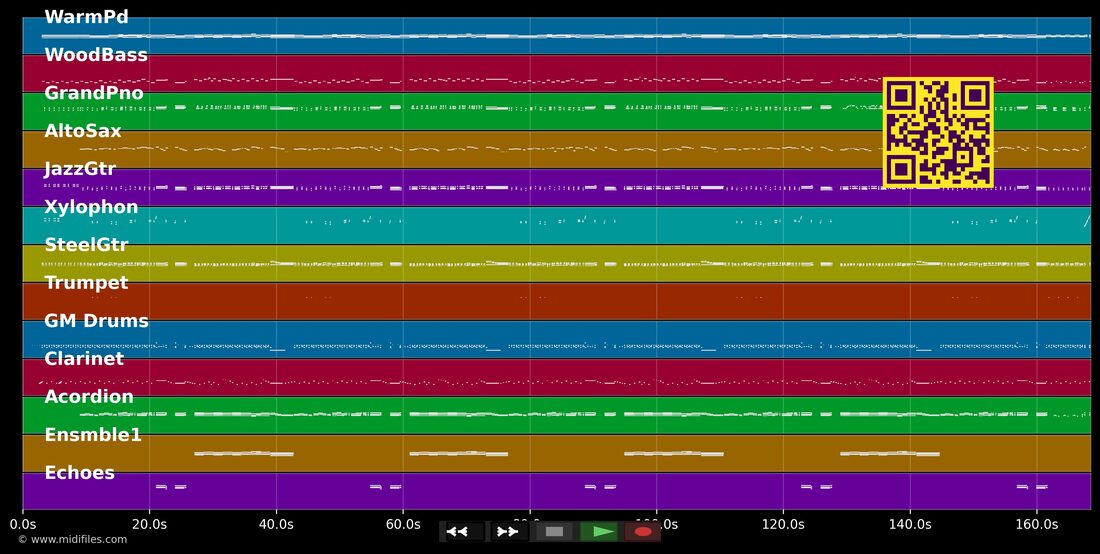Select the GM Drums track label
1100x554 pixels.
click(x=96, y=320)
